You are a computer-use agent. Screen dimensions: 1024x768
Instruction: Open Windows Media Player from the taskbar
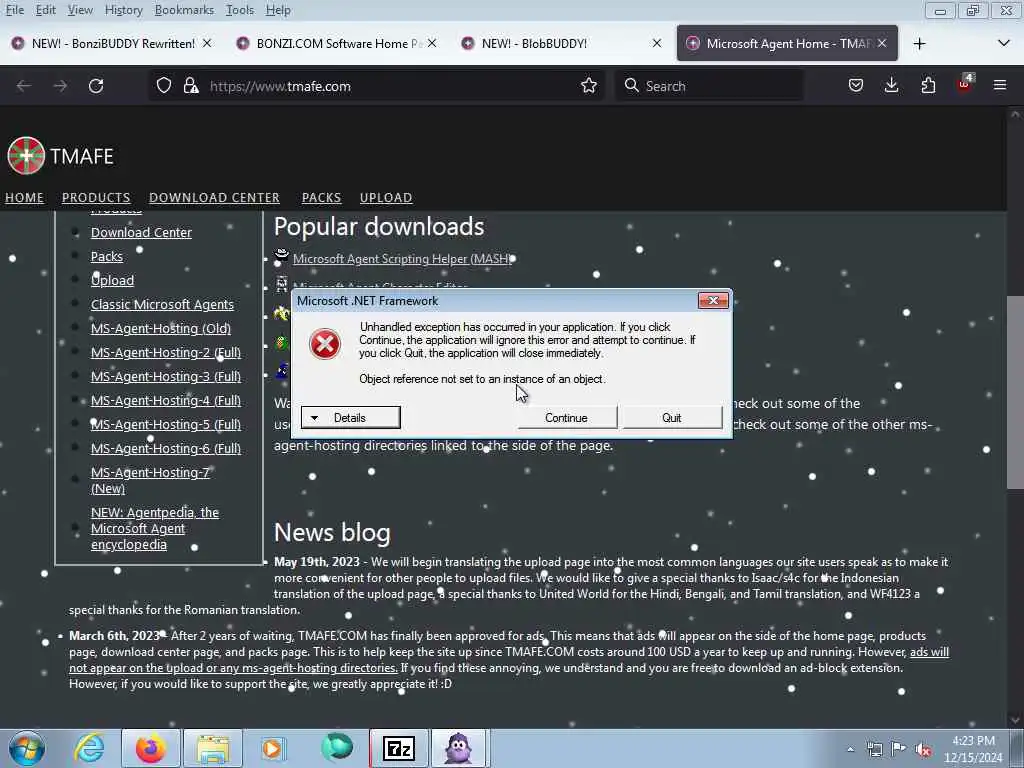click(x=272, y=748)
